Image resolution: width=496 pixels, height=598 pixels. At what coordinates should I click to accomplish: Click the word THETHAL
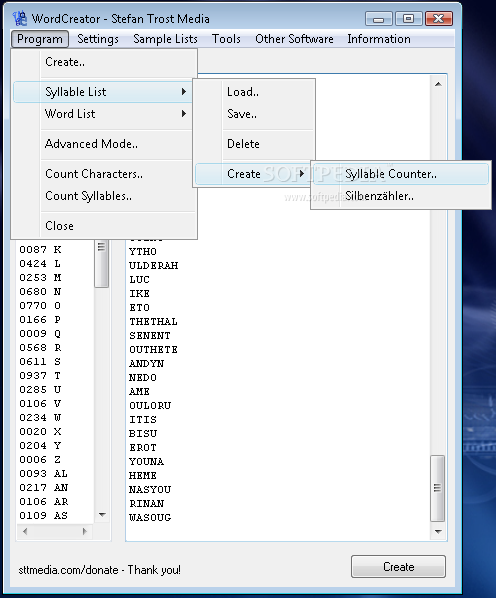(153, 322)
